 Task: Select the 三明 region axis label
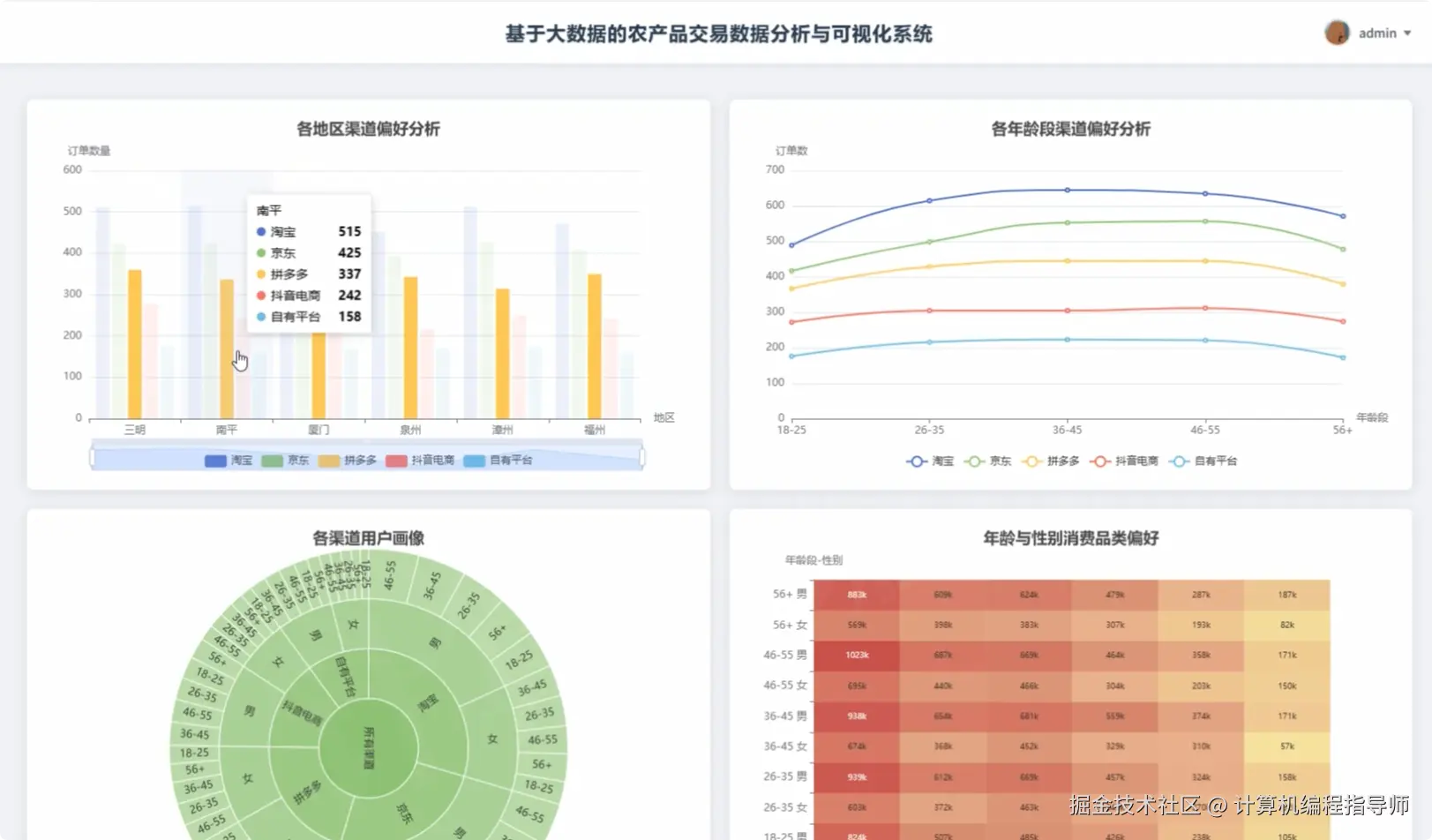coord(135,430)
